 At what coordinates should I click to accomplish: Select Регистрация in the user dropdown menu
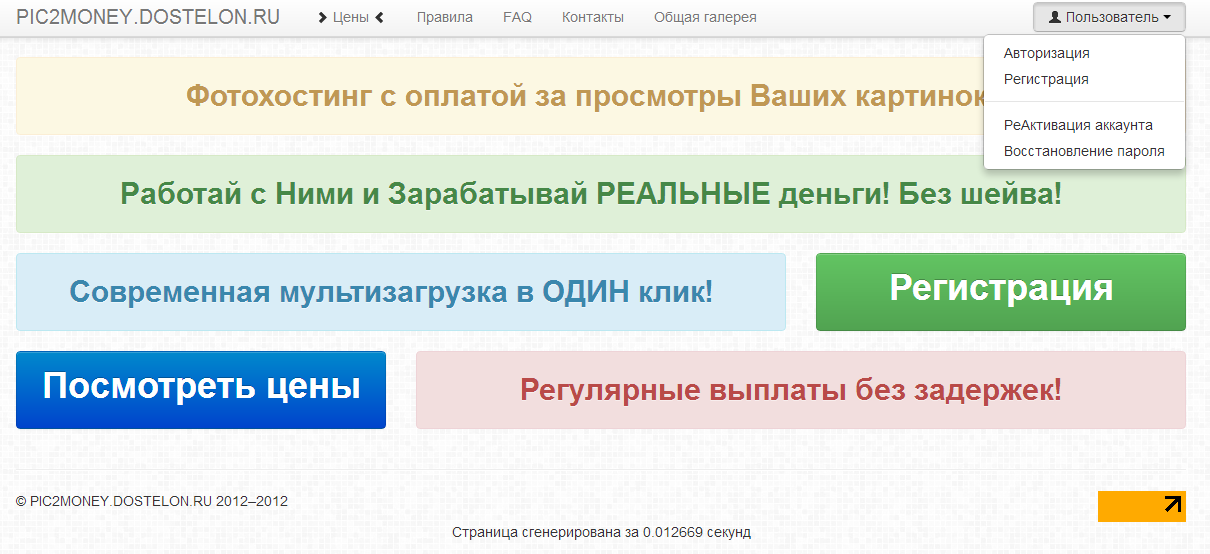(x=1046, y=79)
